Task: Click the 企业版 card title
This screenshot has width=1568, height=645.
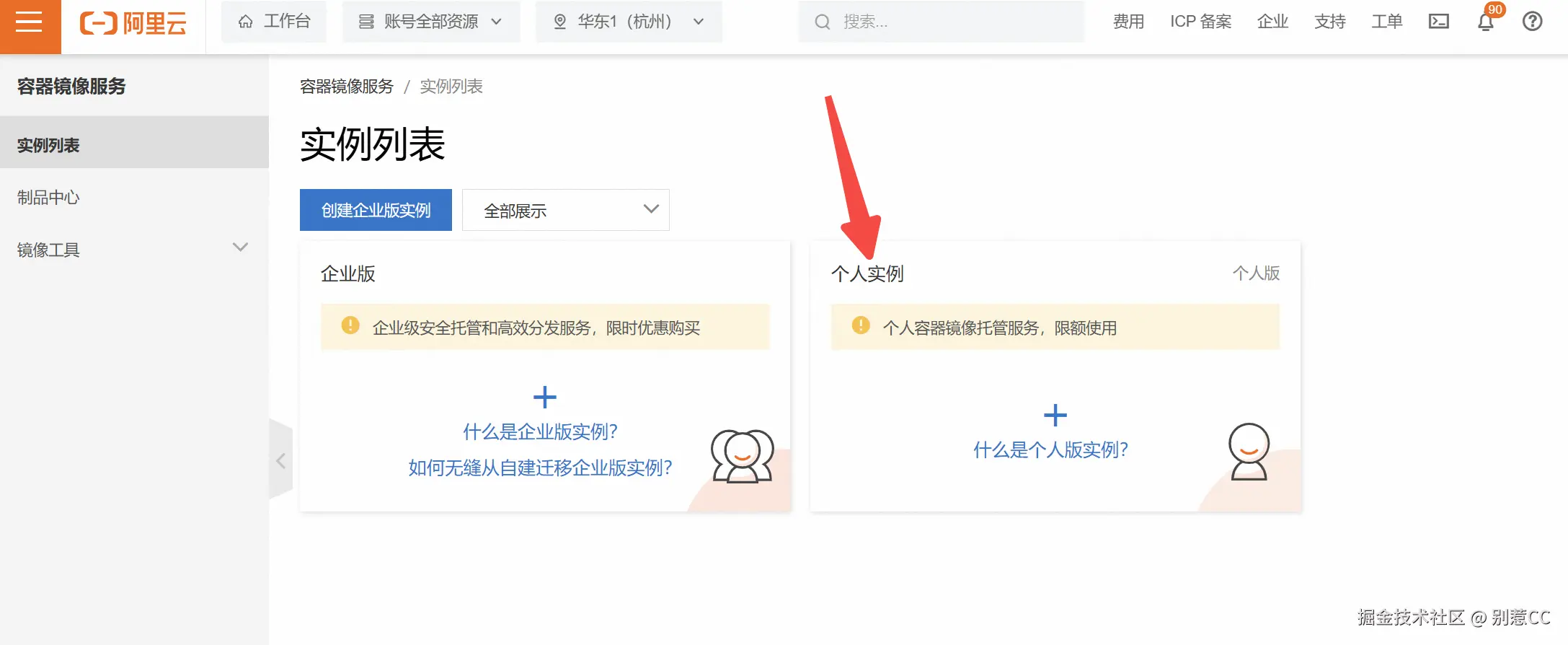Action: pyautogui.click(x=348, y=273)
